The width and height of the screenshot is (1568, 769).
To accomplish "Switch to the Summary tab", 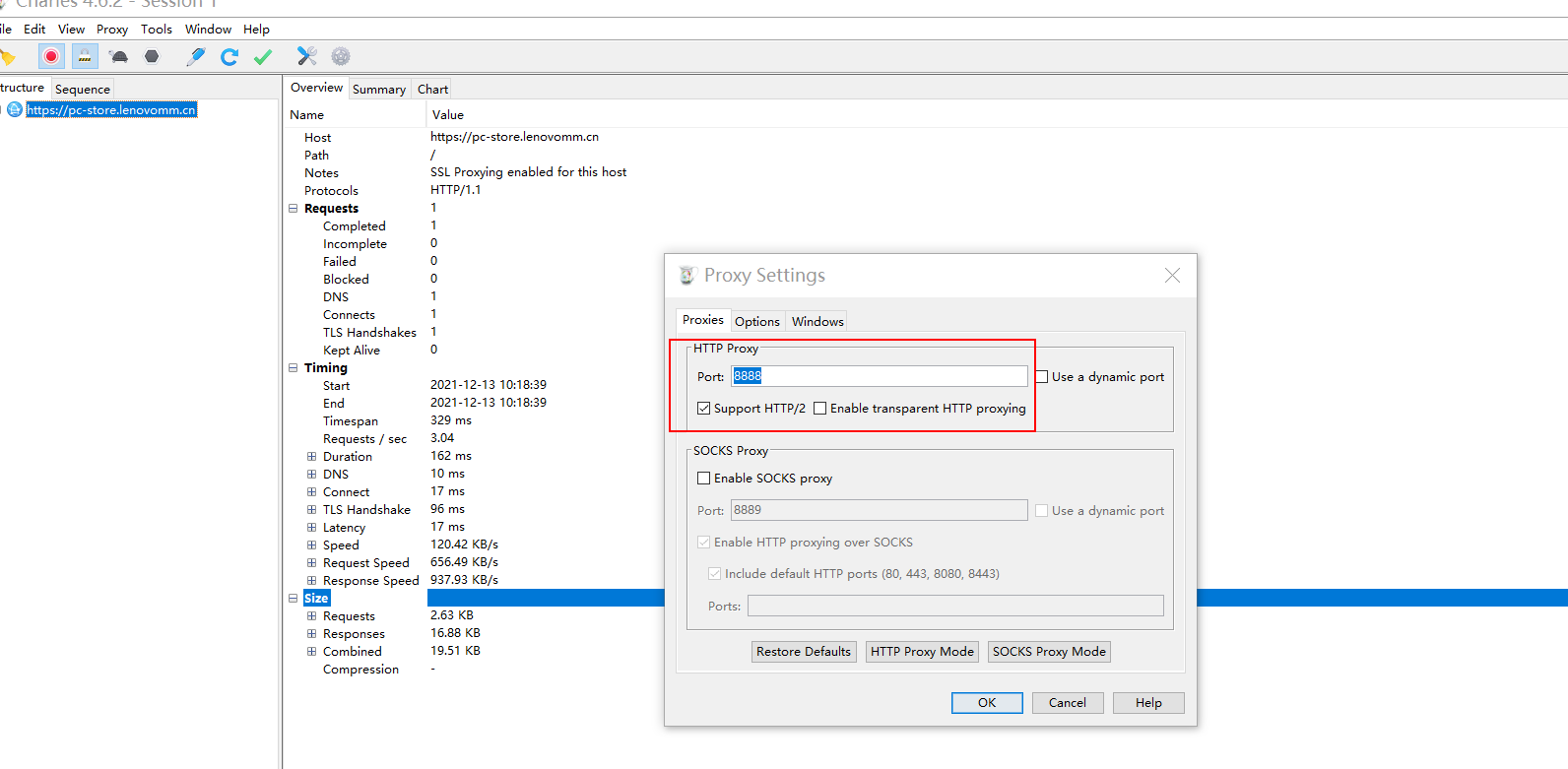I will click(x=379, y=89).
